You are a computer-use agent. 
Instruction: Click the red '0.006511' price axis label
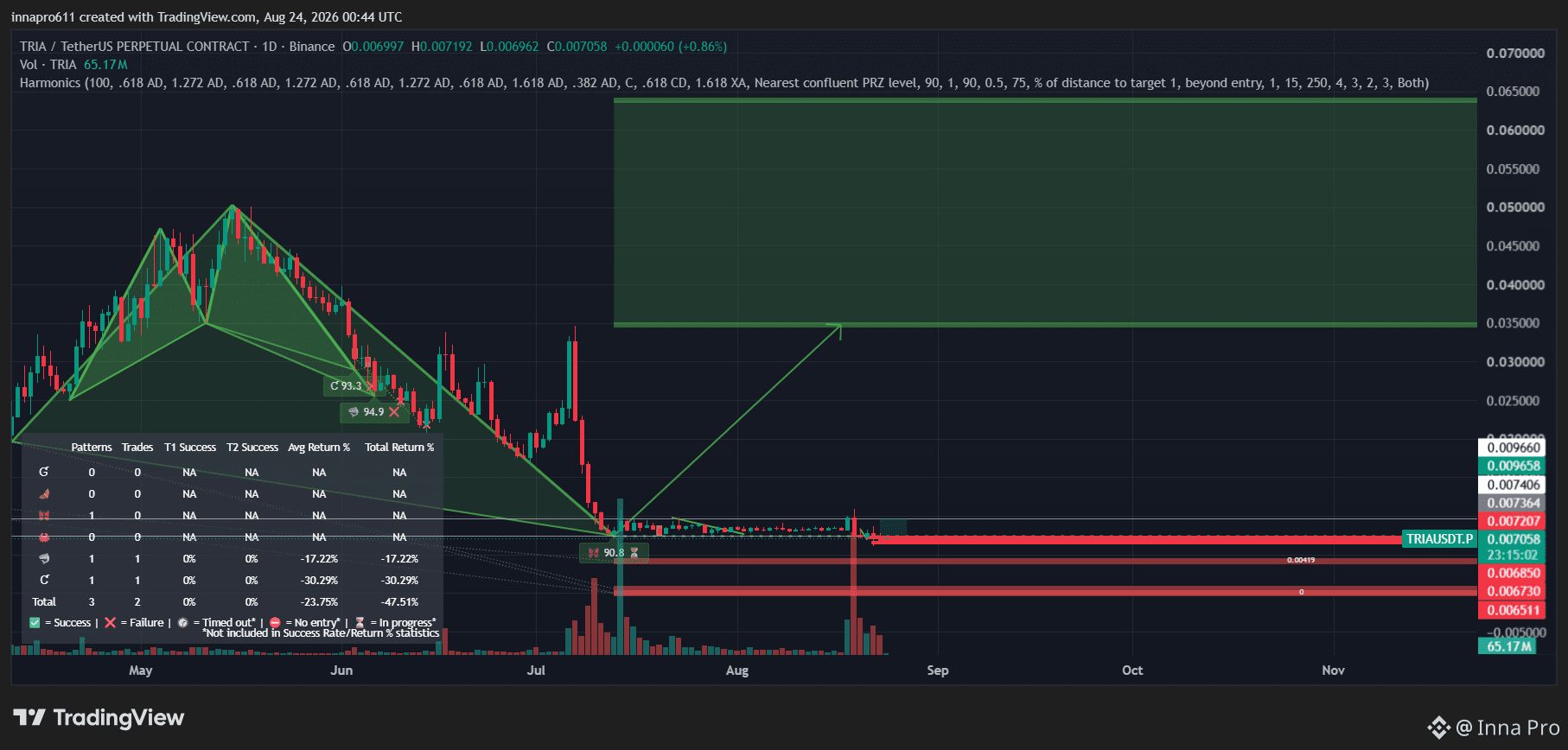[1513, 610]
